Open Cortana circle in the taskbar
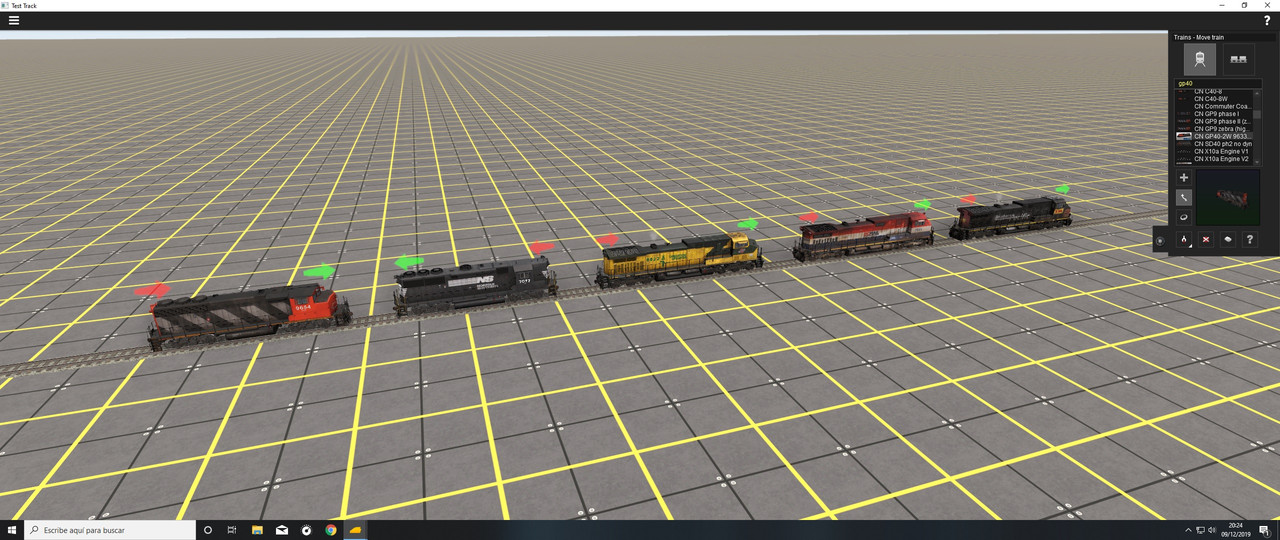1280x540 pixels. pyautogui.click(x=208, y=530)
